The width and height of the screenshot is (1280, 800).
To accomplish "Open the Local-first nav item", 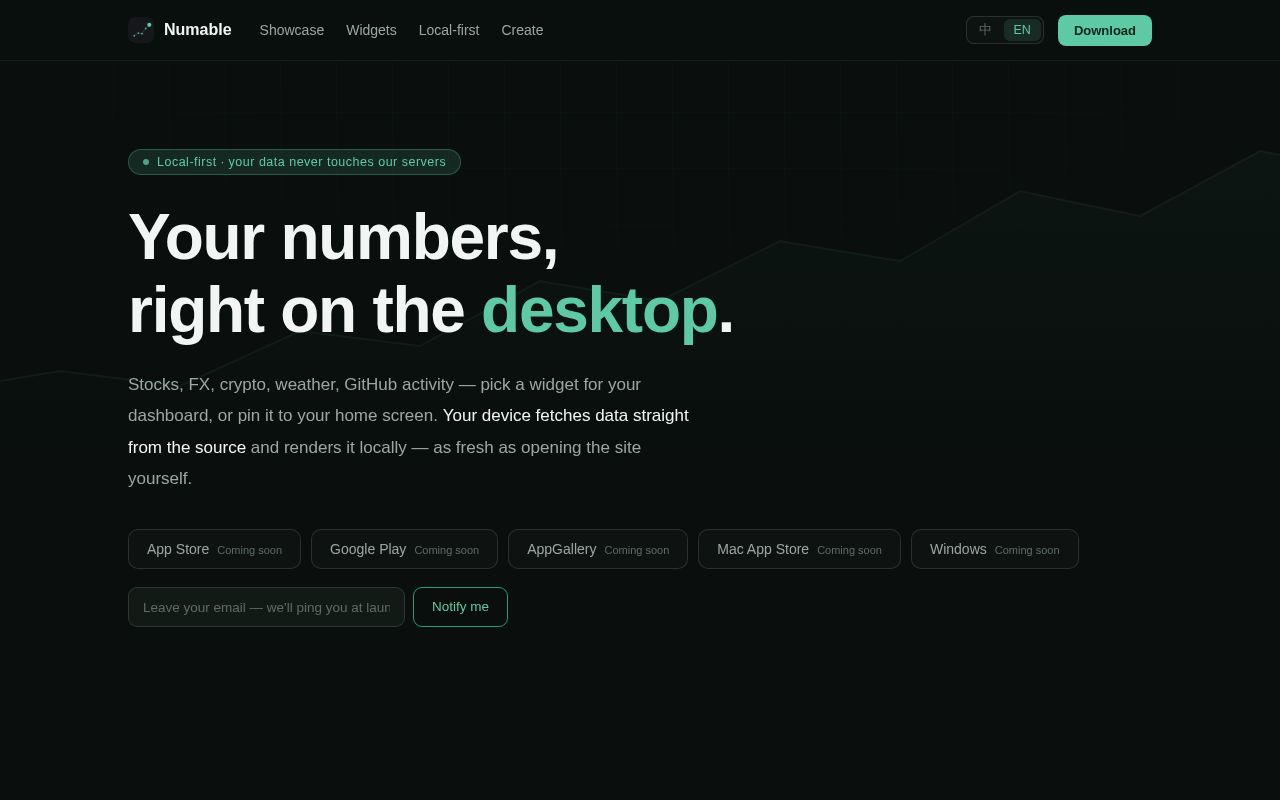I will coord(449,30).
